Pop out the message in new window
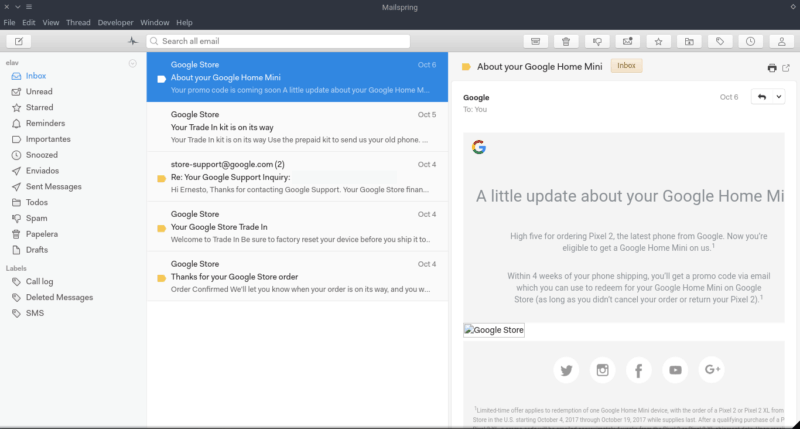This screenshot has width=800, height=429. pos(785,68)
